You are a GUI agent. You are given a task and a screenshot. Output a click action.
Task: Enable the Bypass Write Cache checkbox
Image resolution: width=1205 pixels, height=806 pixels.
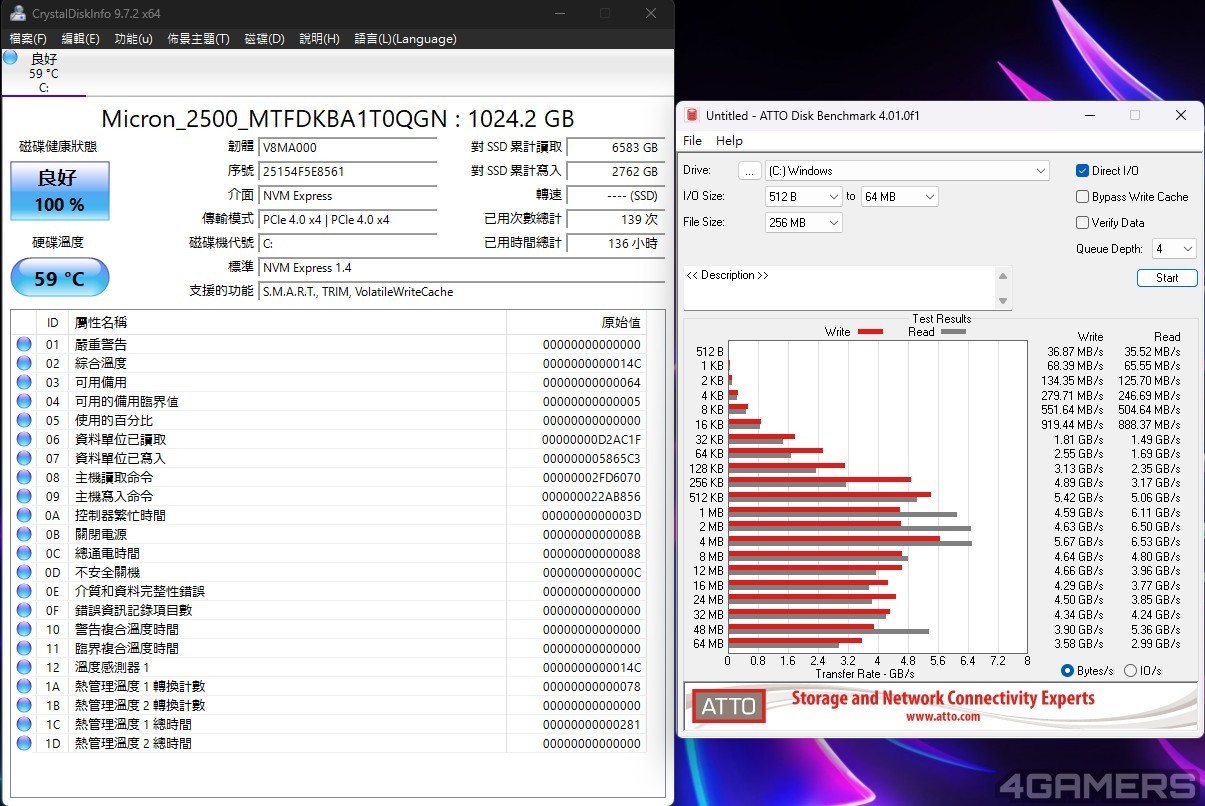(1082, 197)
